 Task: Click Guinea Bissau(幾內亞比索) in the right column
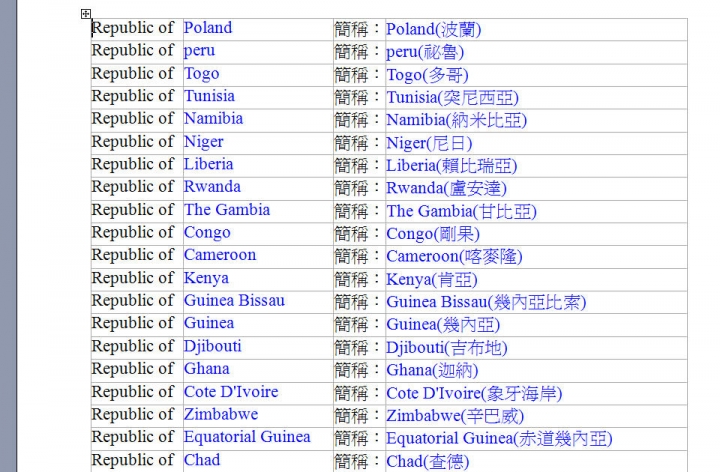486,301
